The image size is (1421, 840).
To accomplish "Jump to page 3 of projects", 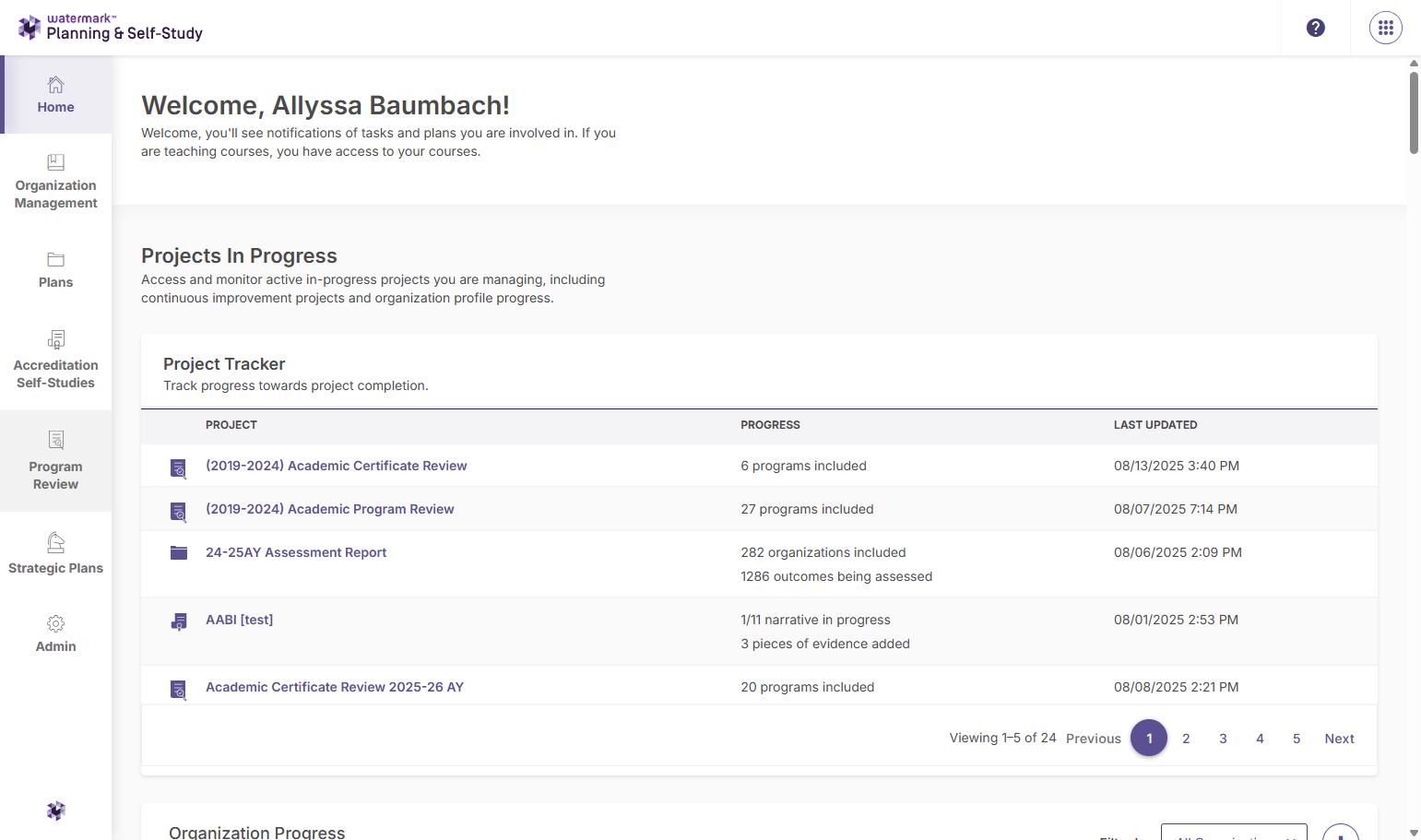I will tap(1223, 739).
